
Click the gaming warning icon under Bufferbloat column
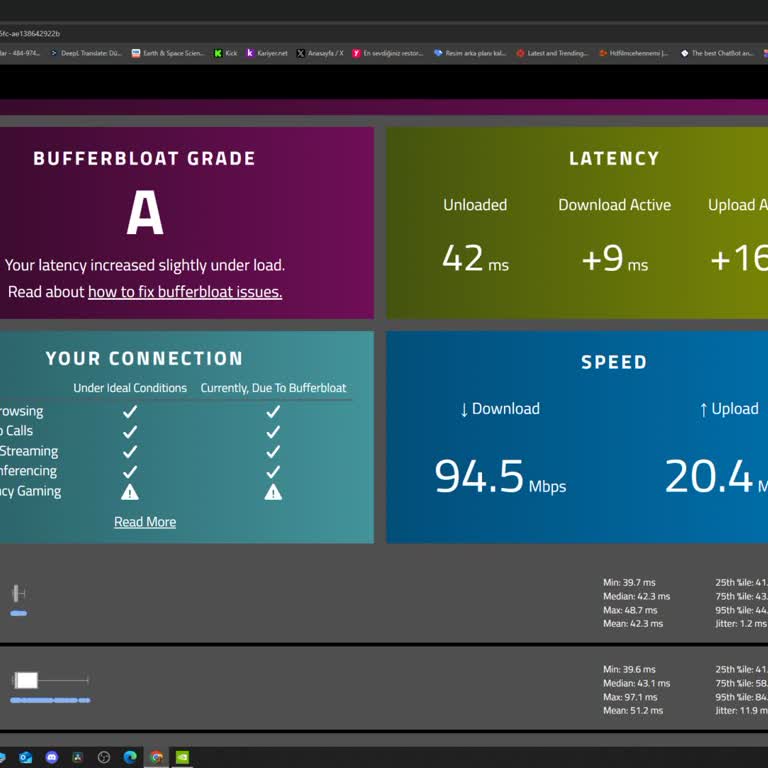point(273,492)
